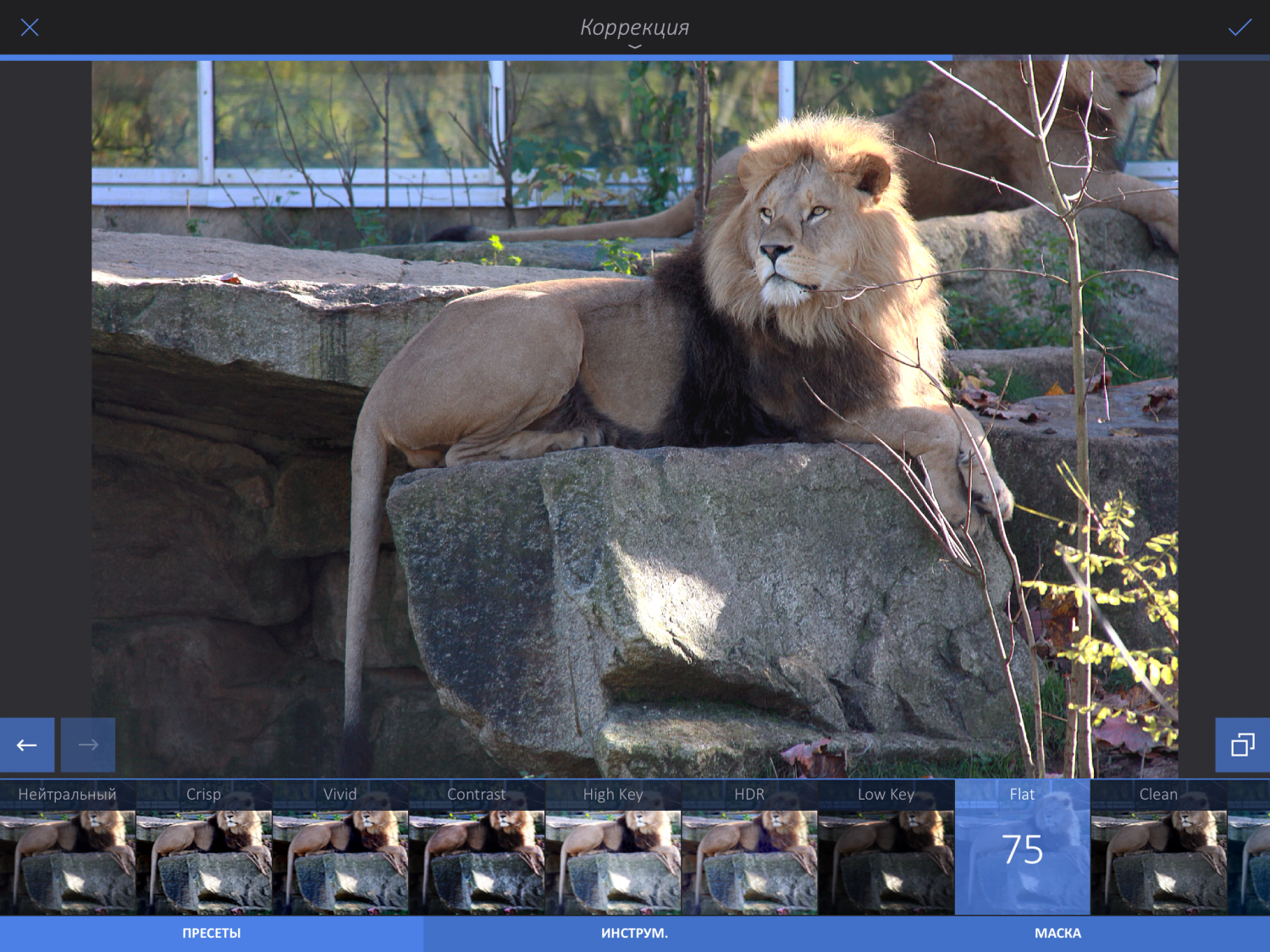Choose the Contrast preset
The height and width of the screenshot is (952, 1270).
point(477,847)
